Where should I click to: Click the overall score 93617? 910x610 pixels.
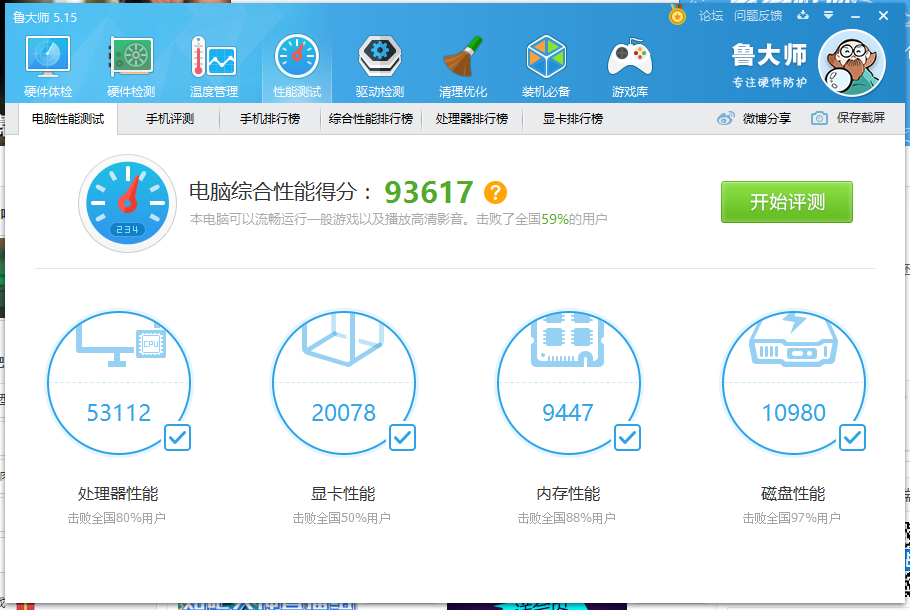click(x=428, y=192)
